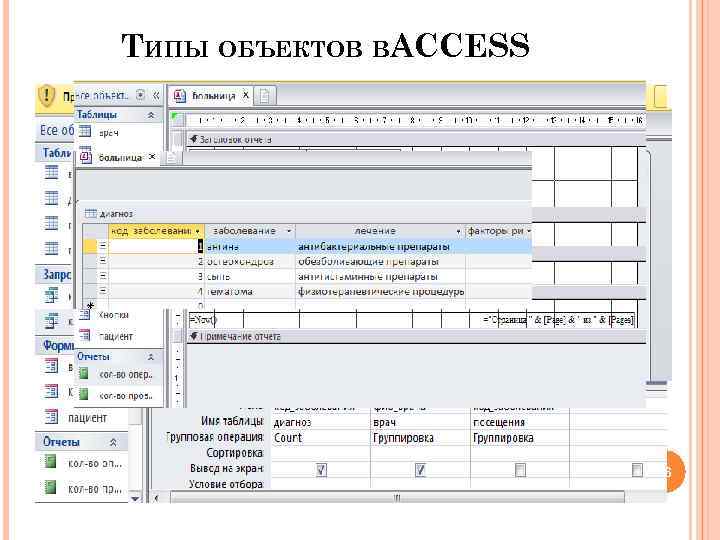
Task: Open the код_заболевания column filter dropdown
Action: click(198, 231)
